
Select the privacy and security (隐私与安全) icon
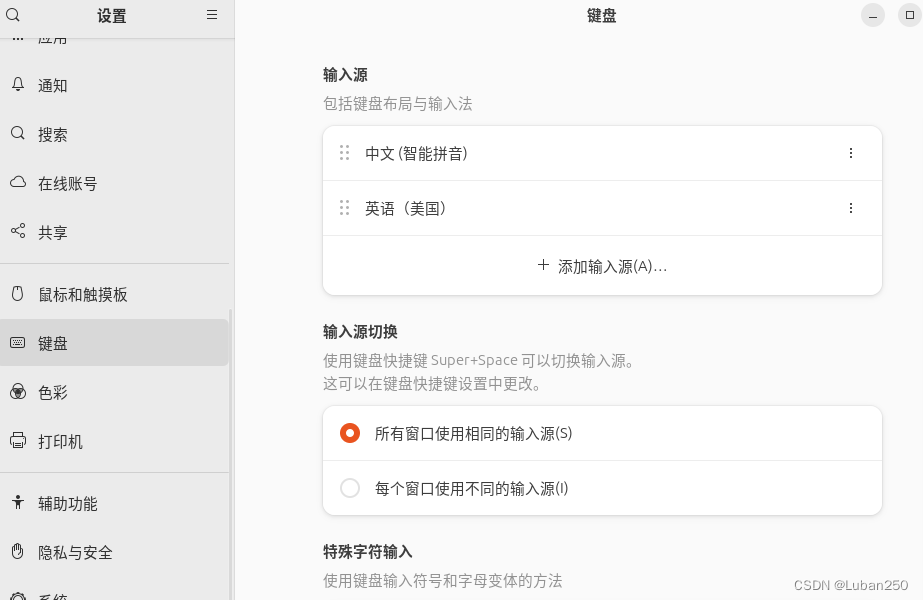click(17, 553)
